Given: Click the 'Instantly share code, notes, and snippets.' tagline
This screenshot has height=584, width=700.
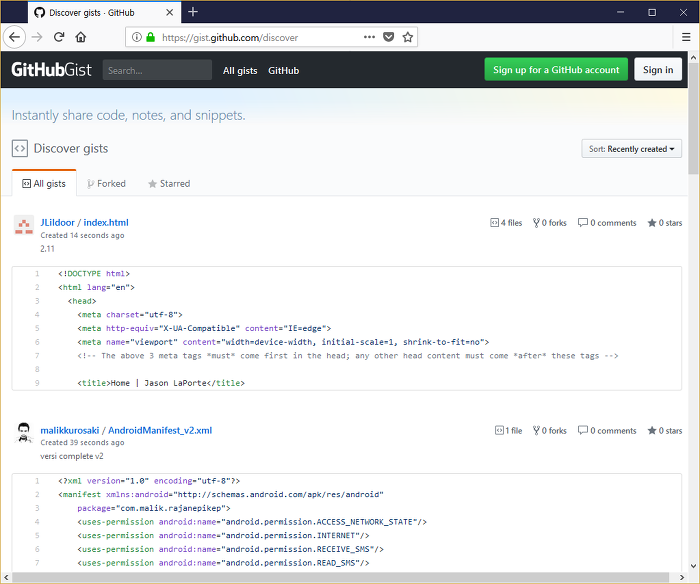Looking at the screenshot, I should (129, 115).
